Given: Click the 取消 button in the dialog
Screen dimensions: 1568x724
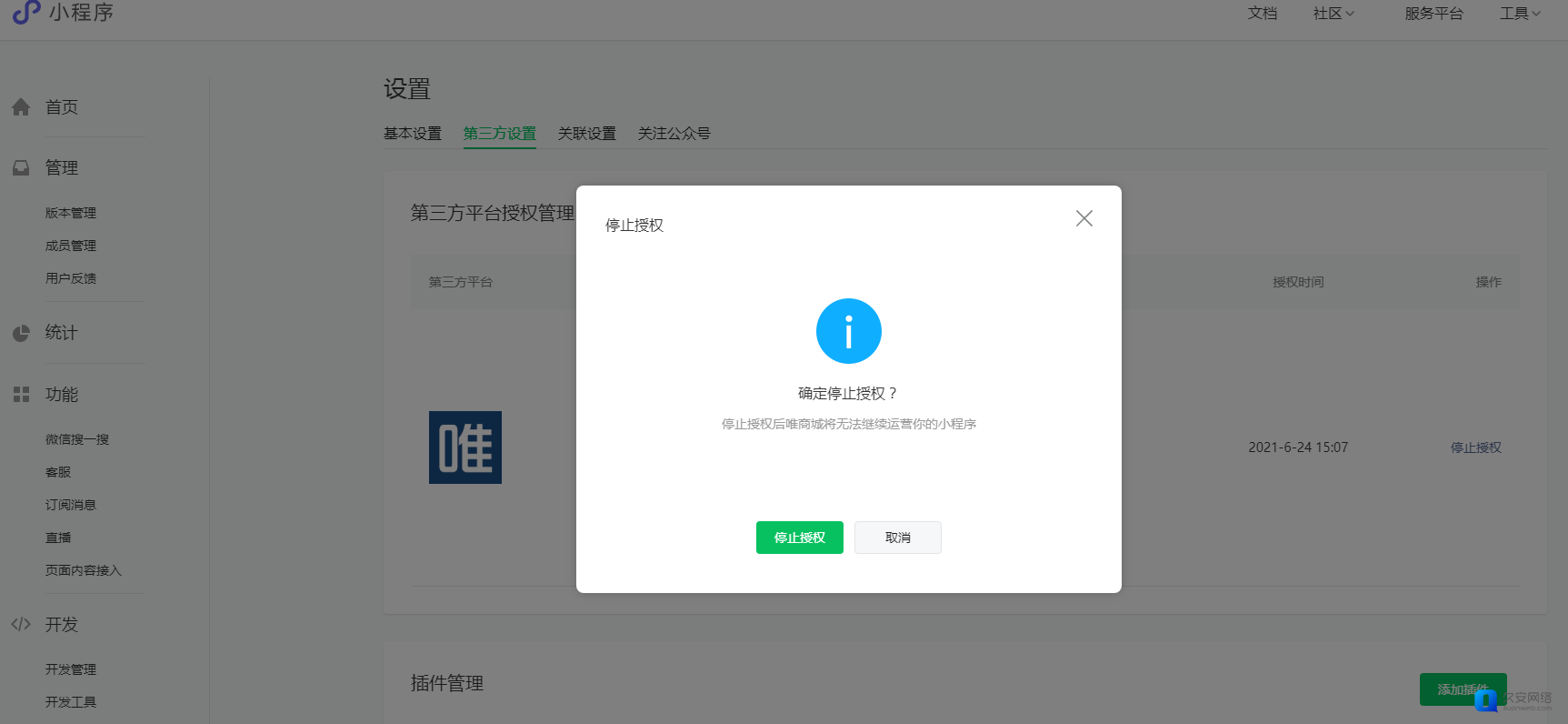Looking at the screenshot, I should [898, 538].
